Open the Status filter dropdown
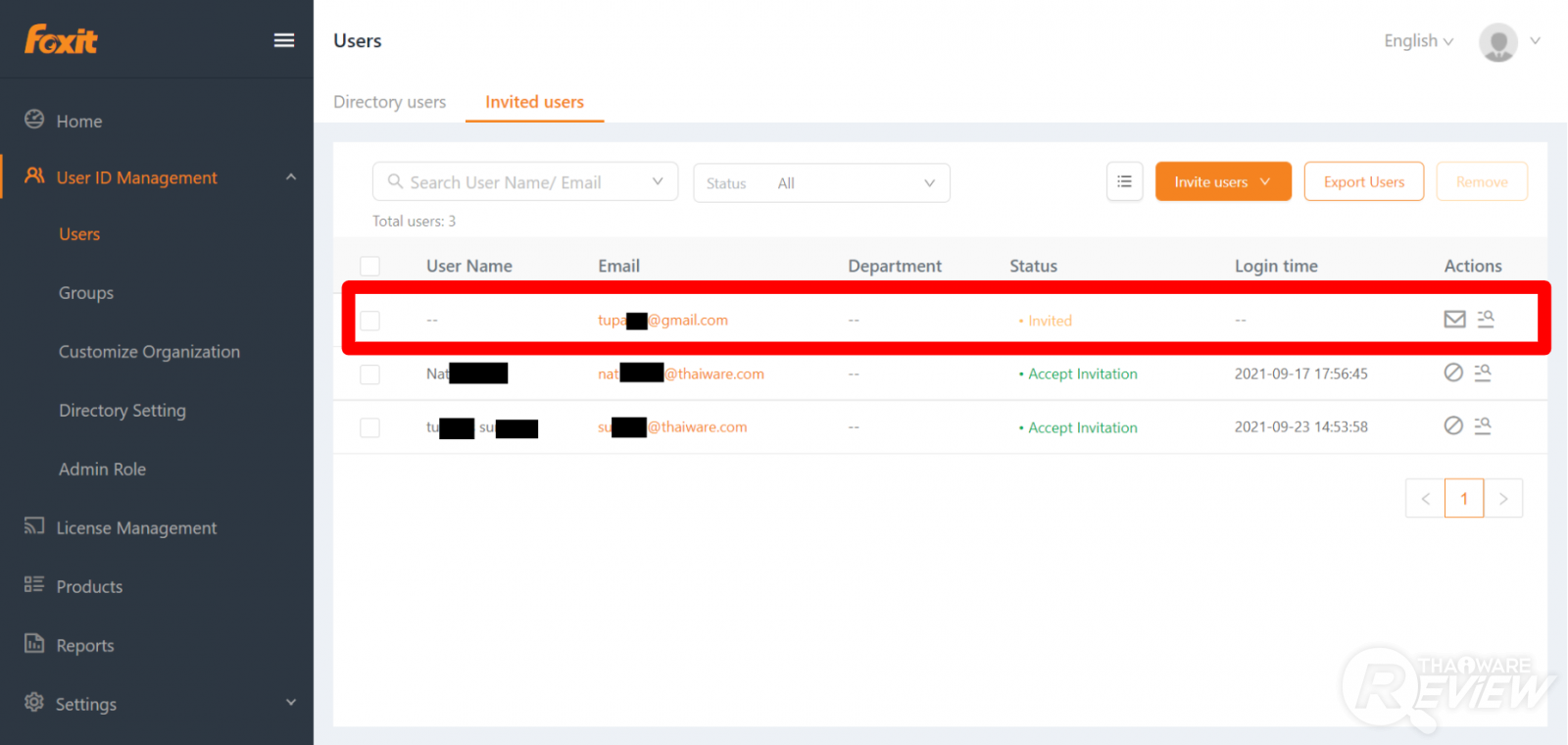The image size is (1568, 745). tap(821, 182)
